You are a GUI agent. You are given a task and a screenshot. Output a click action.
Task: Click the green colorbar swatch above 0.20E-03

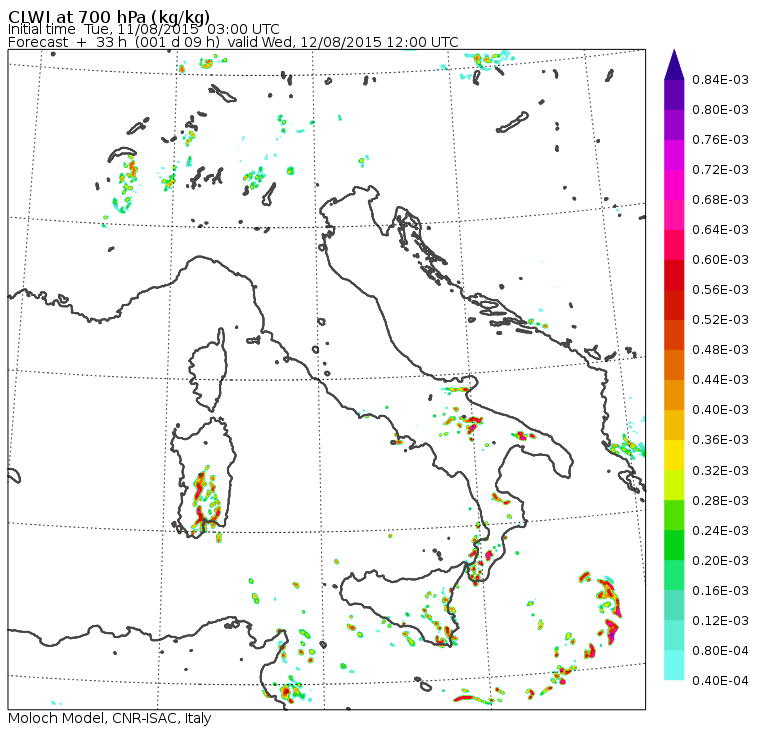674,545
